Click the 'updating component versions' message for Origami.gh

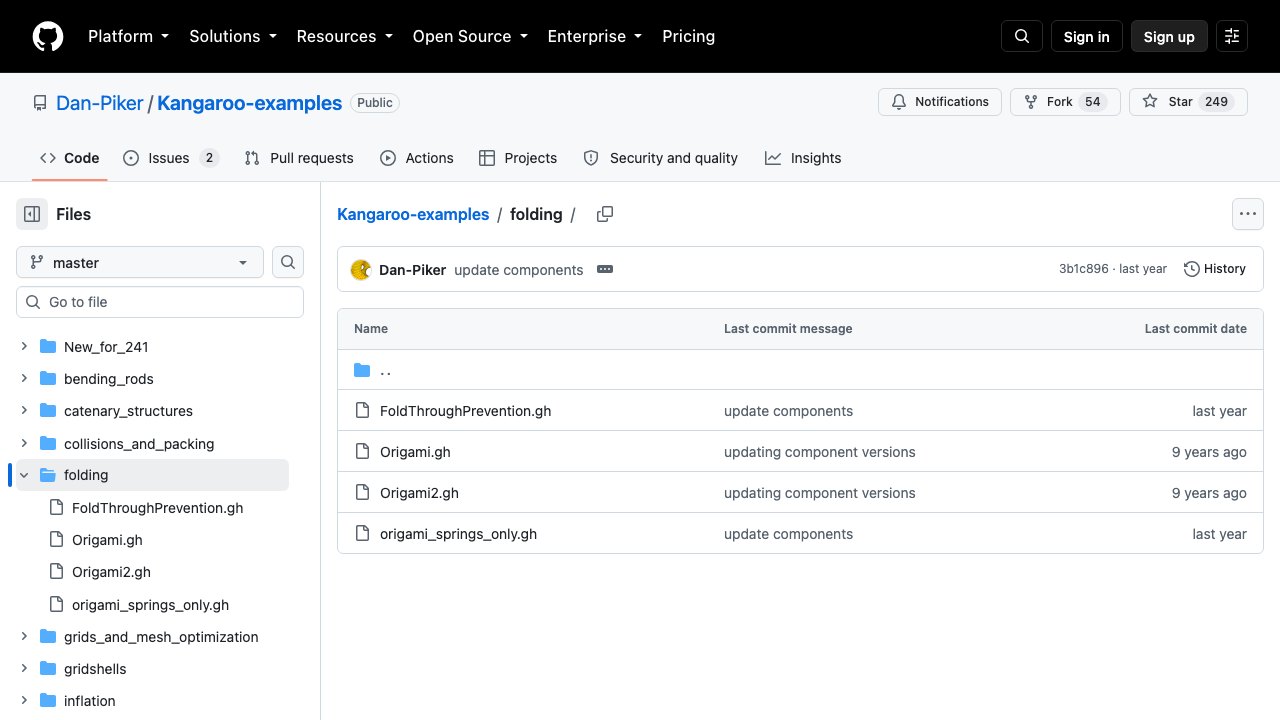pyautogui.click(x=820, y=452)
